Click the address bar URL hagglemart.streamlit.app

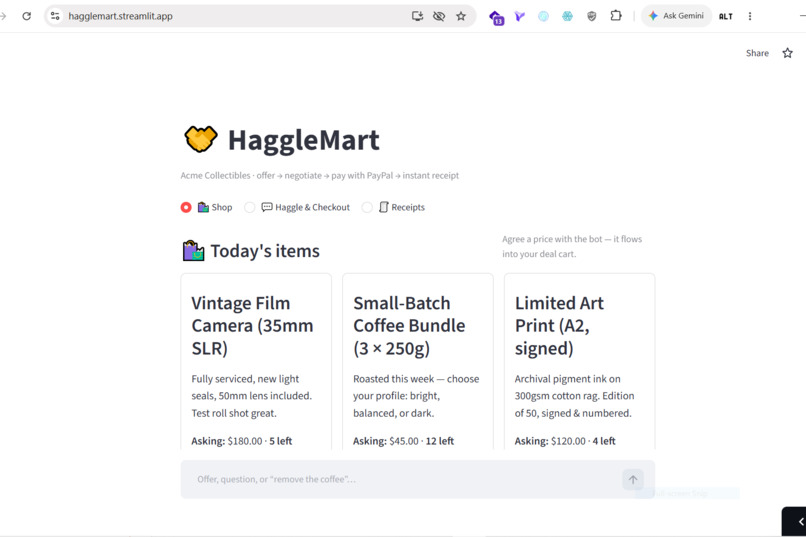pos(120,16)
